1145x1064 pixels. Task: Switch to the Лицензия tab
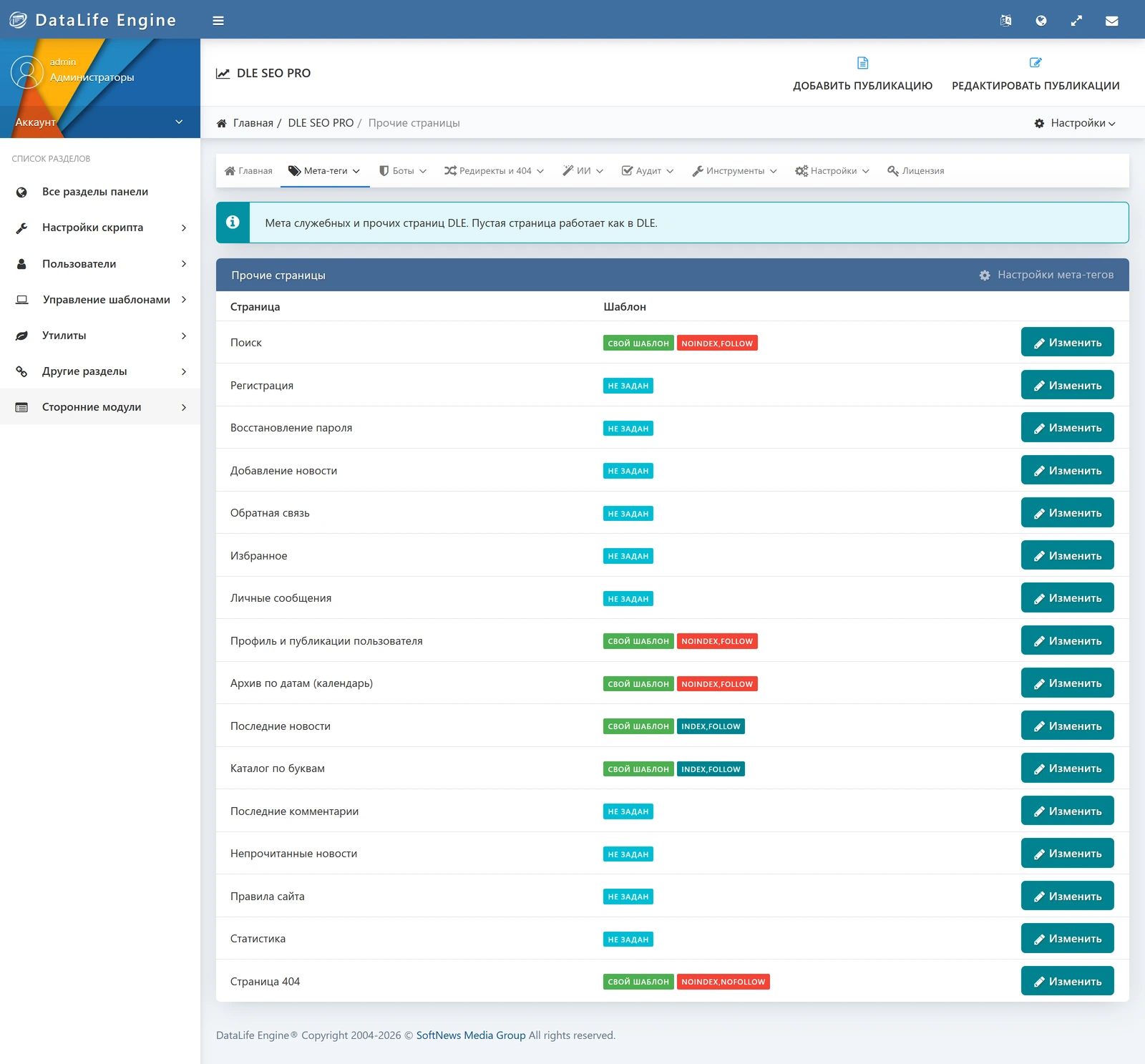click(916, 171)
